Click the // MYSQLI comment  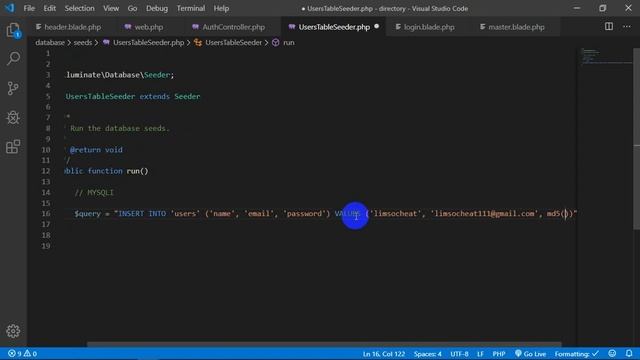tap(94, 192)
